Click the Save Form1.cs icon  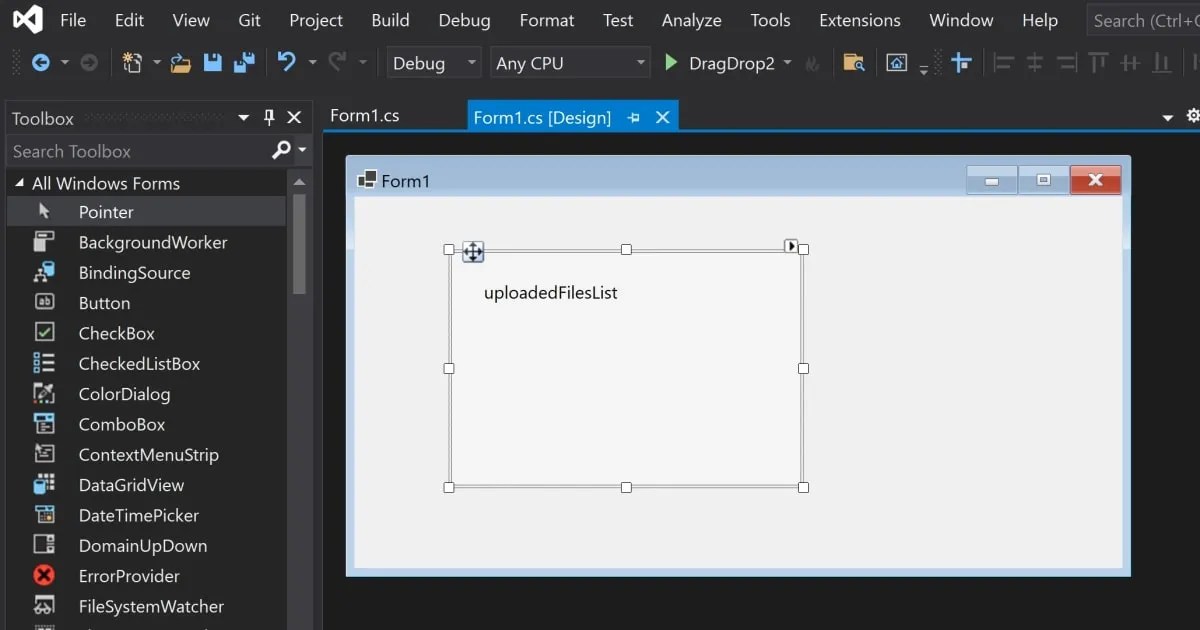point(212,62)
